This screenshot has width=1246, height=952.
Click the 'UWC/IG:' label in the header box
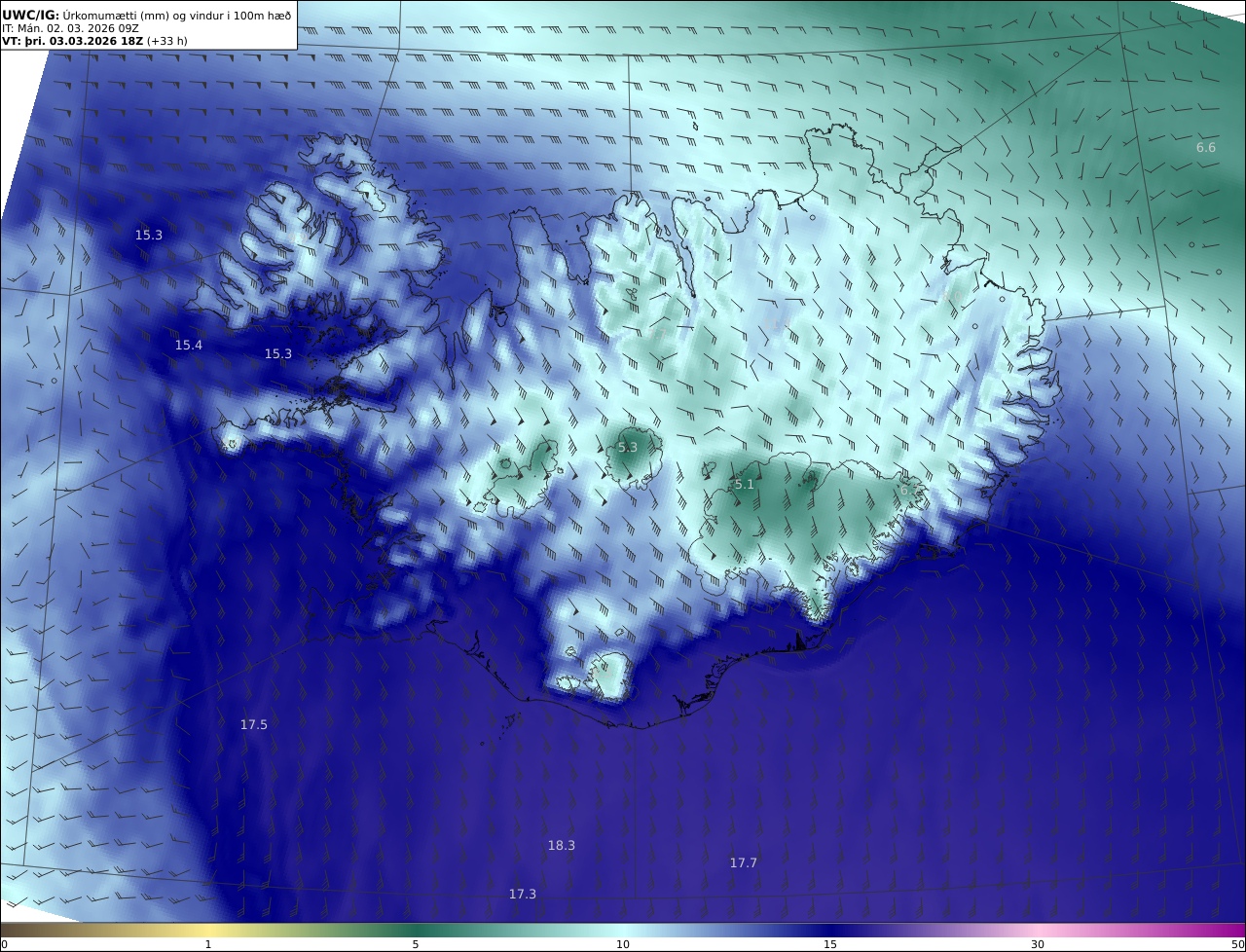31,15
